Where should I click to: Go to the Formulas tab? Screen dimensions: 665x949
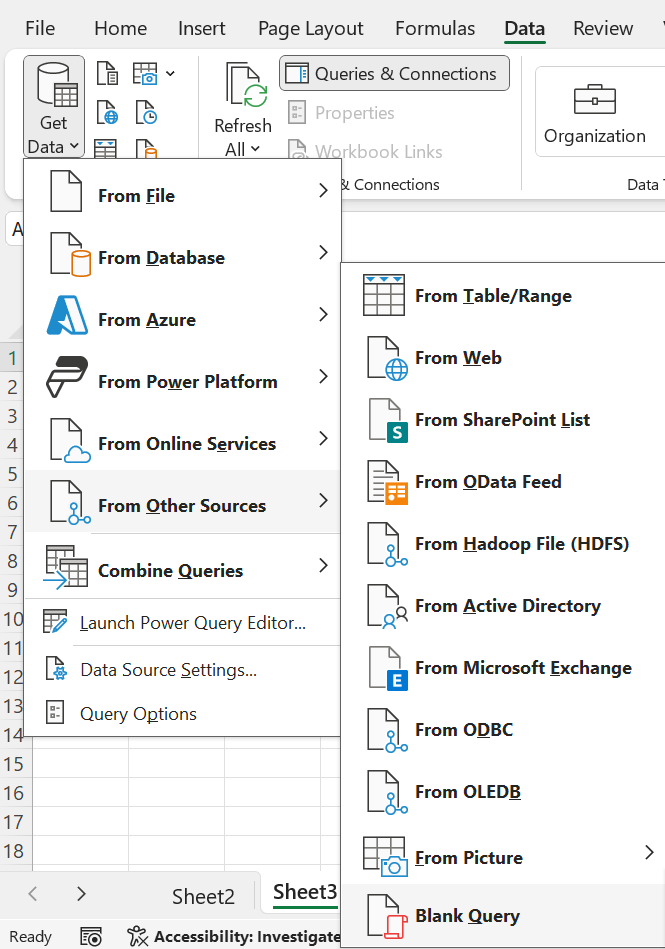tap(435, 28)
